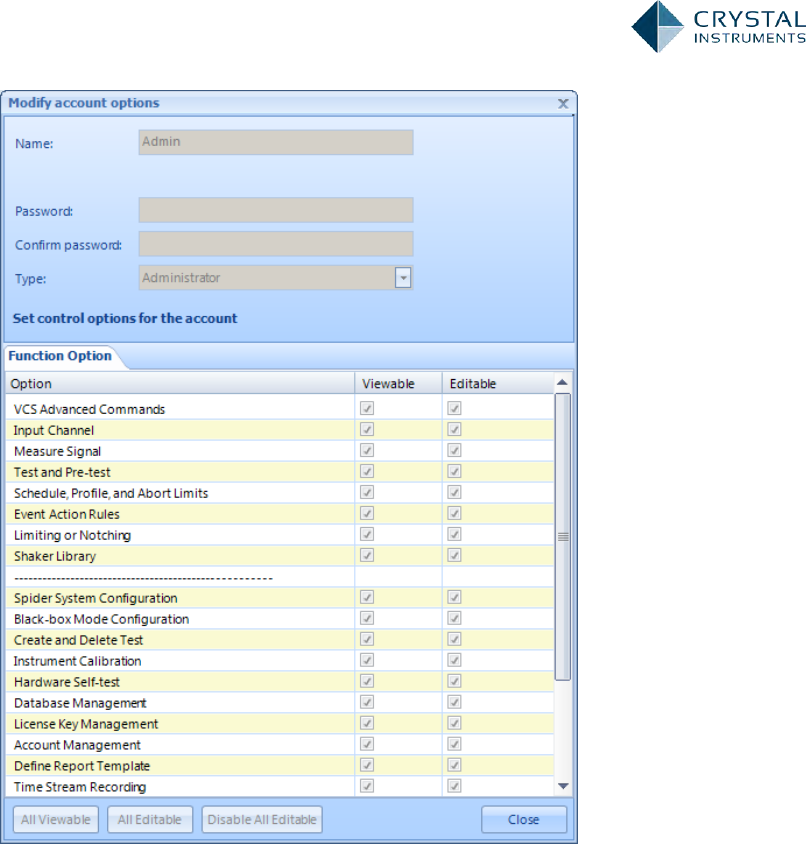Toggle Editable for Schedule, Profile, and Abort Limits
The height and width of the screenshot is (844, 806).
pos(454,493)
